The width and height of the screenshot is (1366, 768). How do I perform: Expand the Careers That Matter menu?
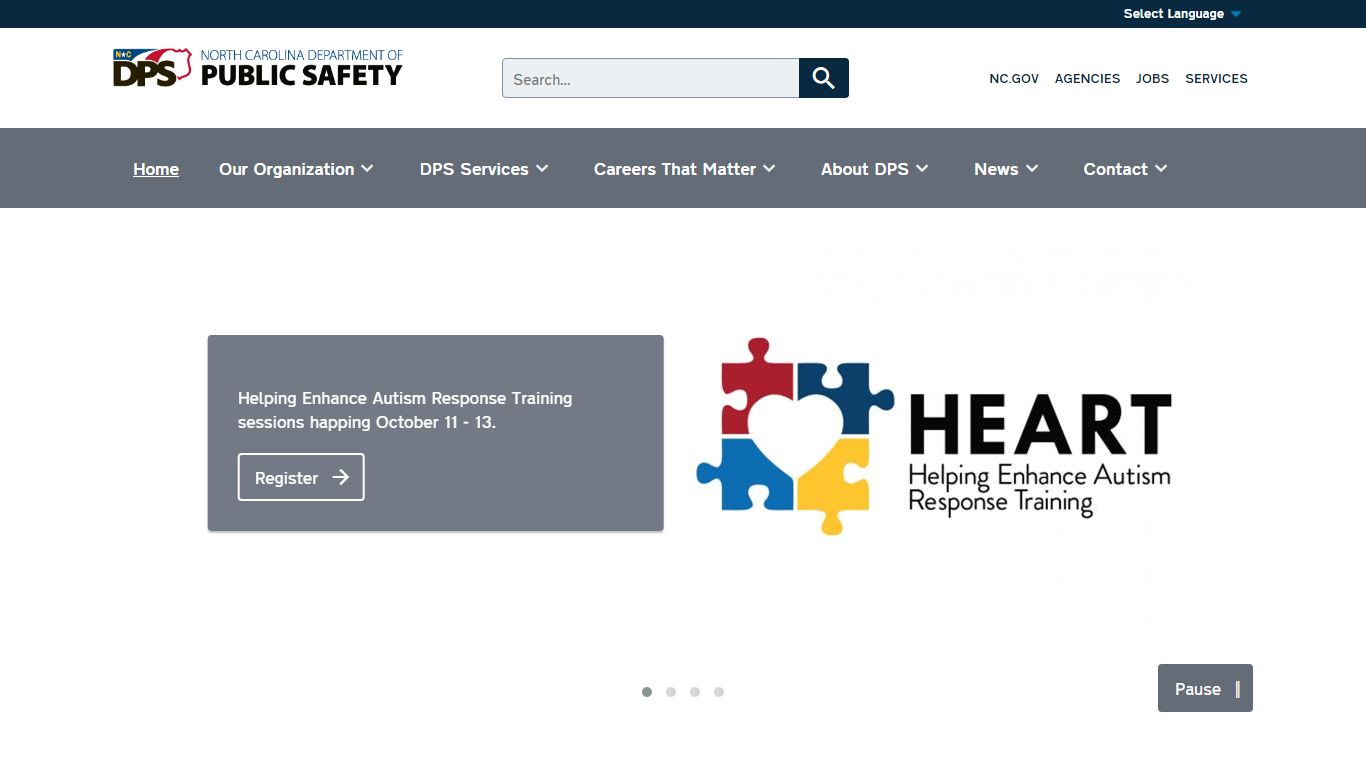(x=685, y=169)
